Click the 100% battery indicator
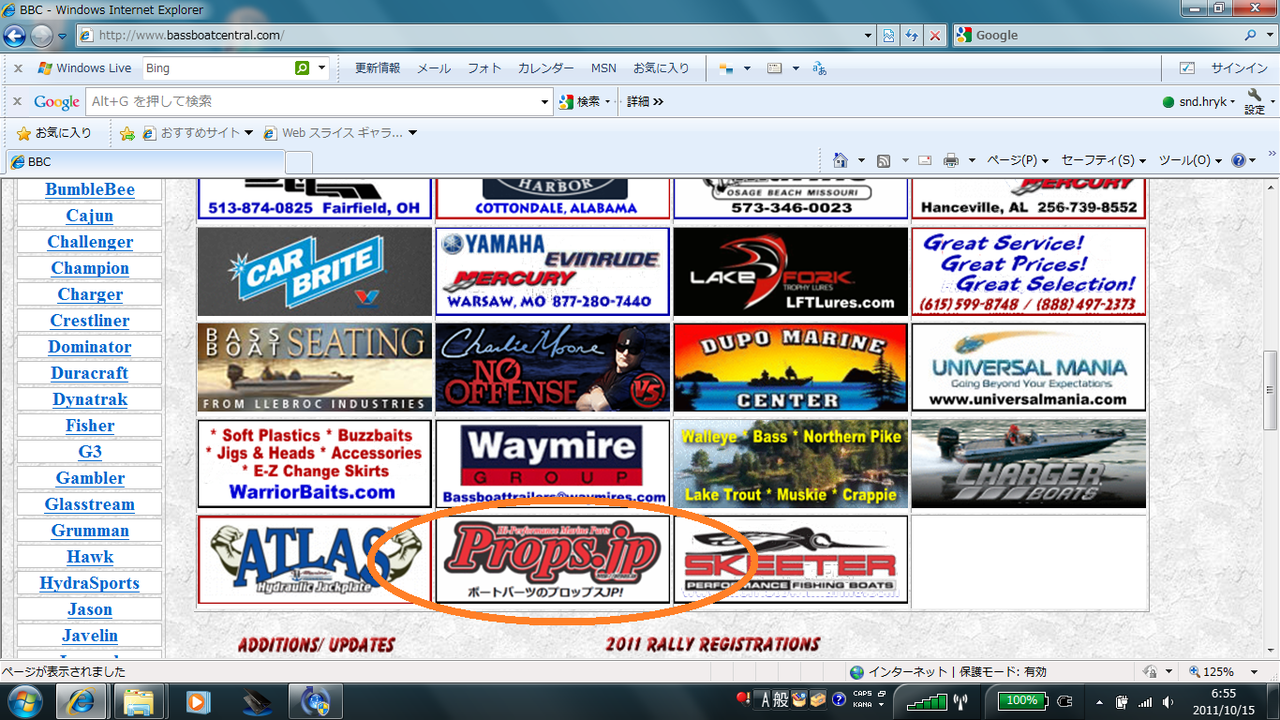Viewport: 1280px width, 720px height. tap(1021, 700)
